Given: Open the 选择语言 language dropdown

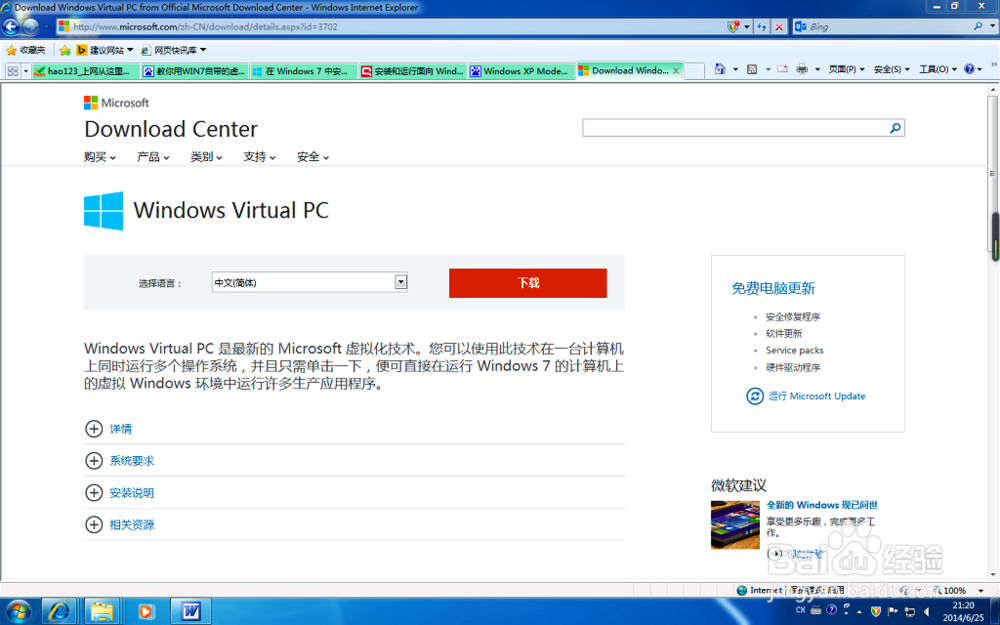Looking at the screenshot, I should pyautogui.click(x=309, y=282).
